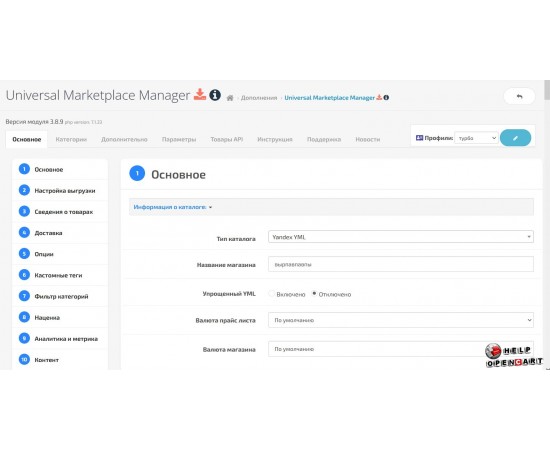Click the Версия модуля 3.8.9 text
550x450 pixels.
click(x=34, y=122)
